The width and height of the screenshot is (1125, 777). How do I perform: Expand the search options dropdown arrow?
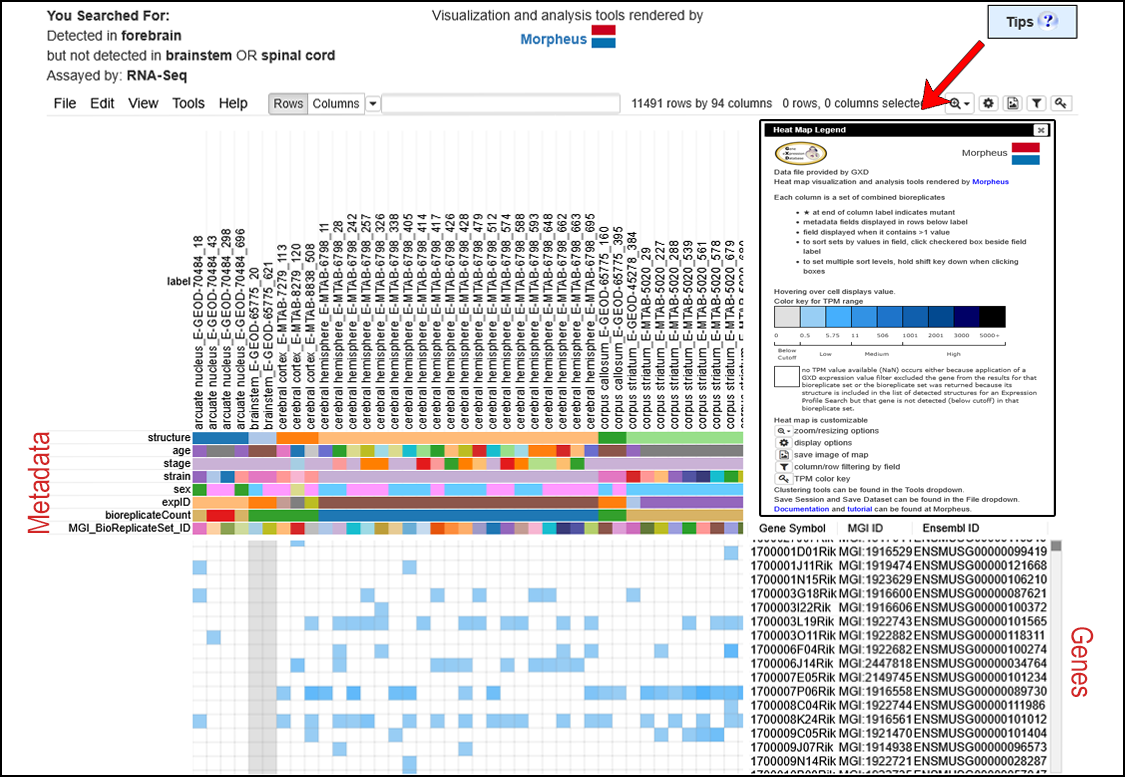click(373, 103)
